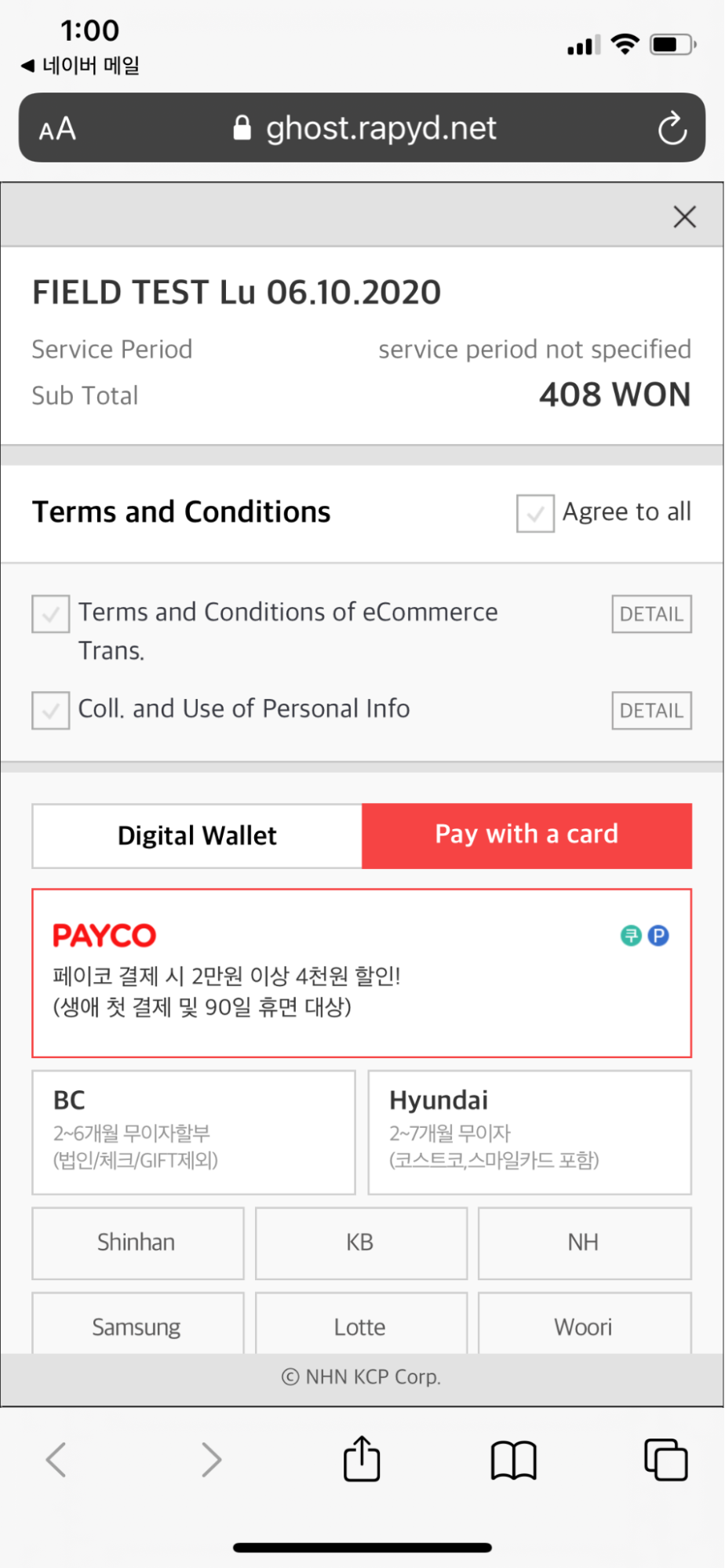This screenshot has width=725, height=1568.
Task: Close the payment dialog with X
Action: tap(684, 216)
